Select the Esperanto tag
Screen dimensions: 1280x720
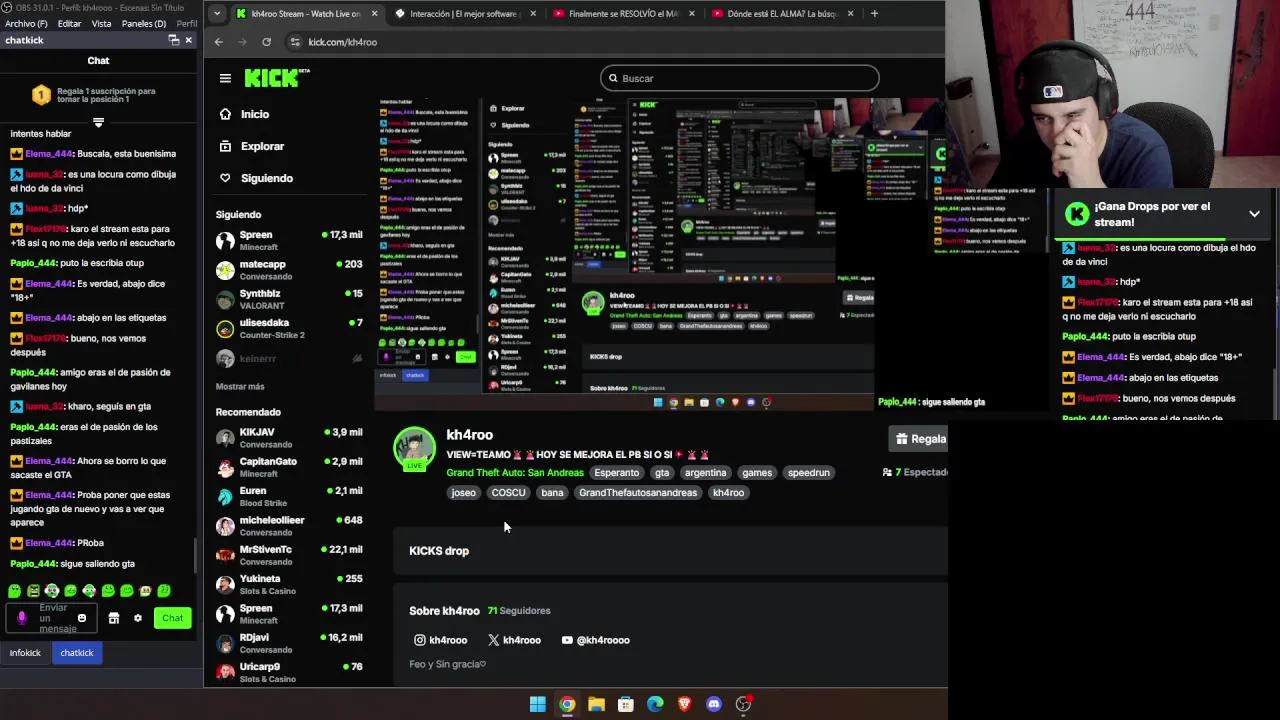(616, 473)
